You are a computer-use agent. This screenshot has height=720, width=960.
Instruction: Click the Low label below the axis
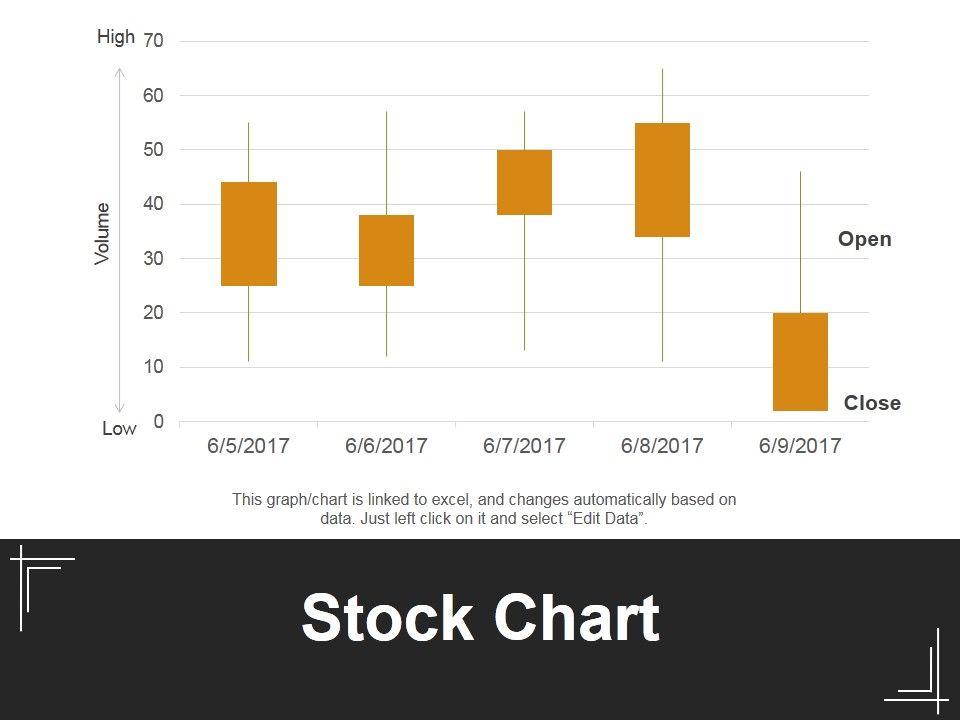point(119,429)
